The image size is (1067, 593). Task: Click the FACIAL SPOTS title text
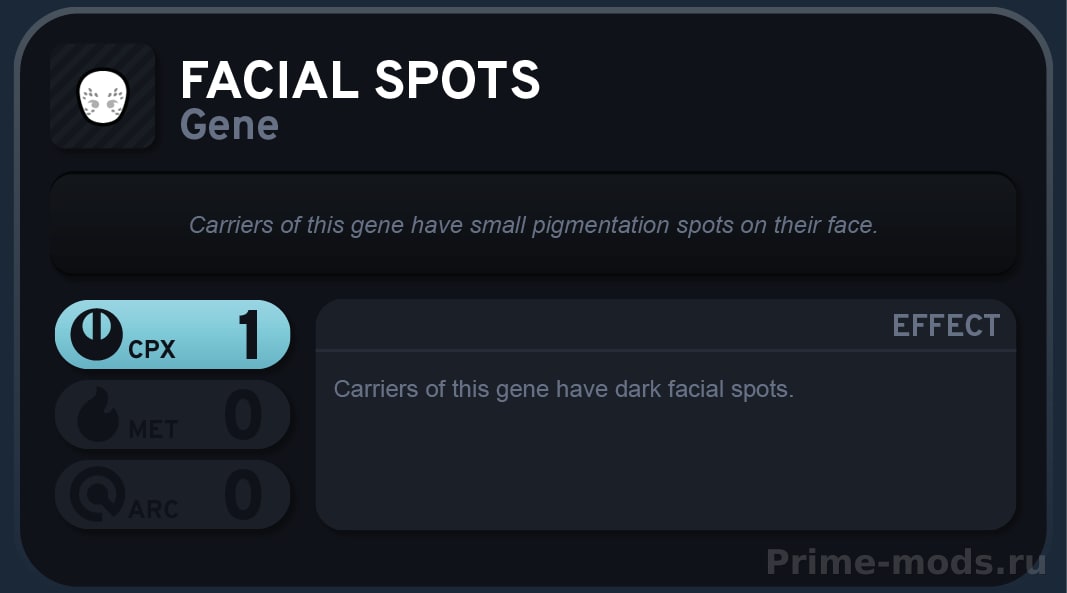(360, 80)
